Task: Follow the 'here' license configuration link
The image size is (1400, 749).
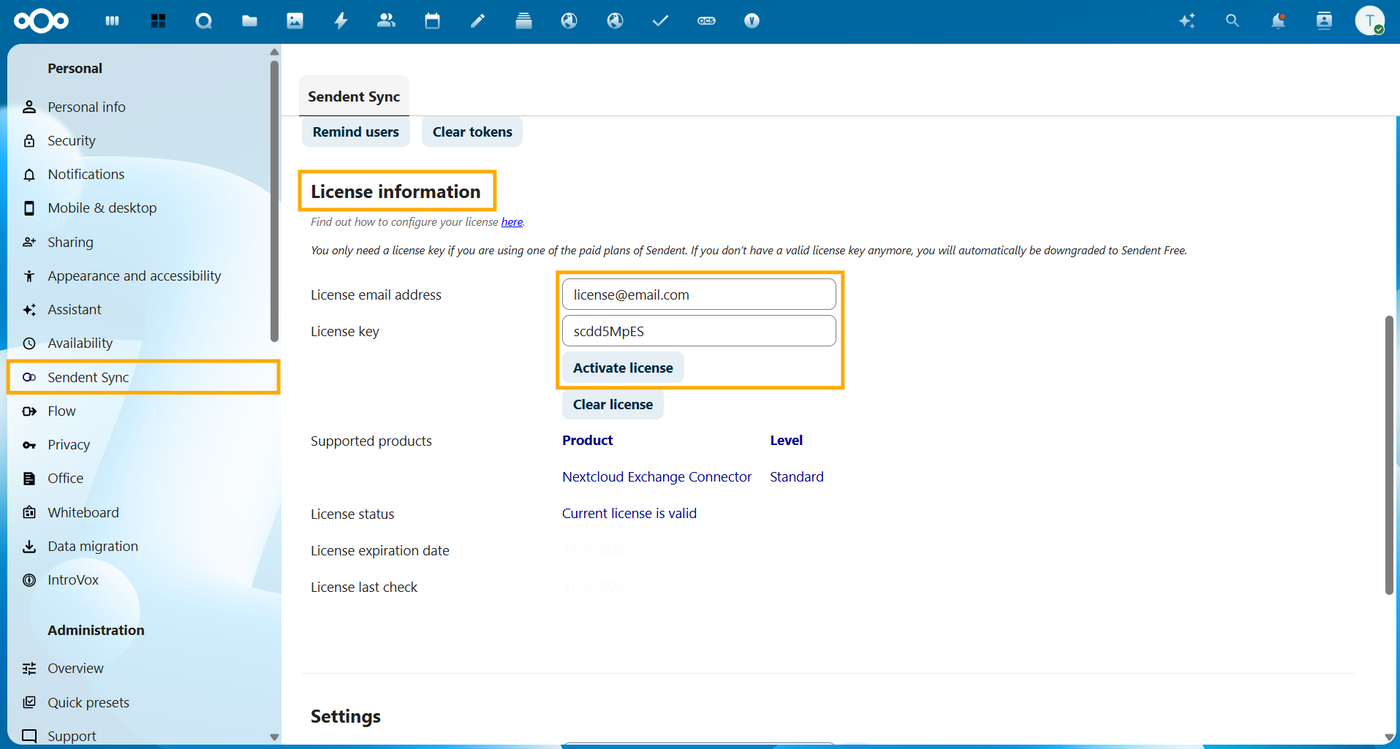Action: click(512, 222)
